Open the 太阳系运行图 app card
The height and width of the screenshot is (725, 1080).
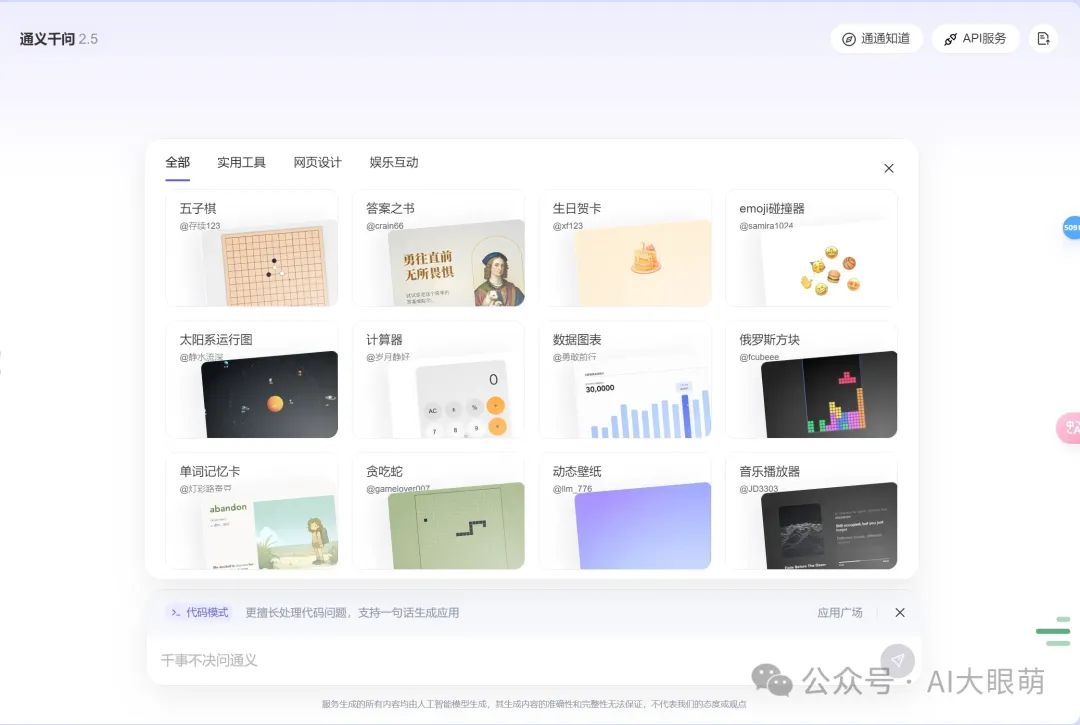click(x=252, y=379)
